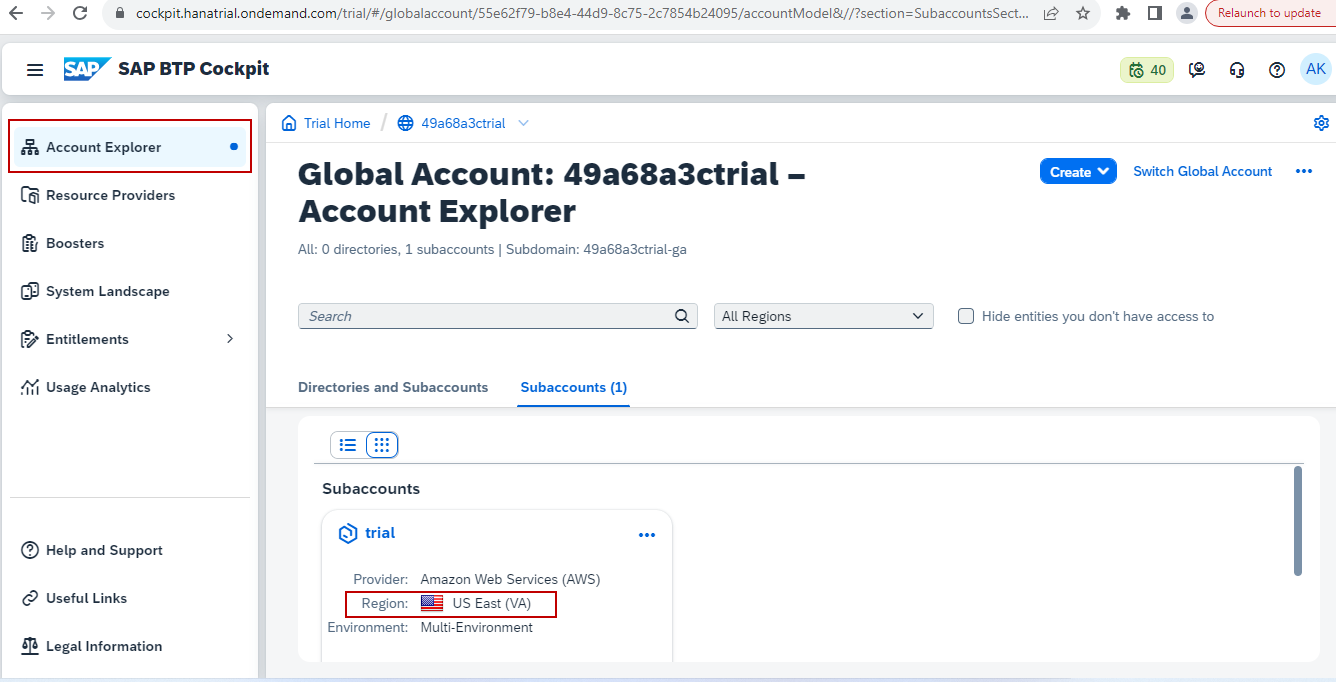This screenshot has width=1336, height=682.
Task: Open Legal Information in sidebar
Action: pos(130,646)
